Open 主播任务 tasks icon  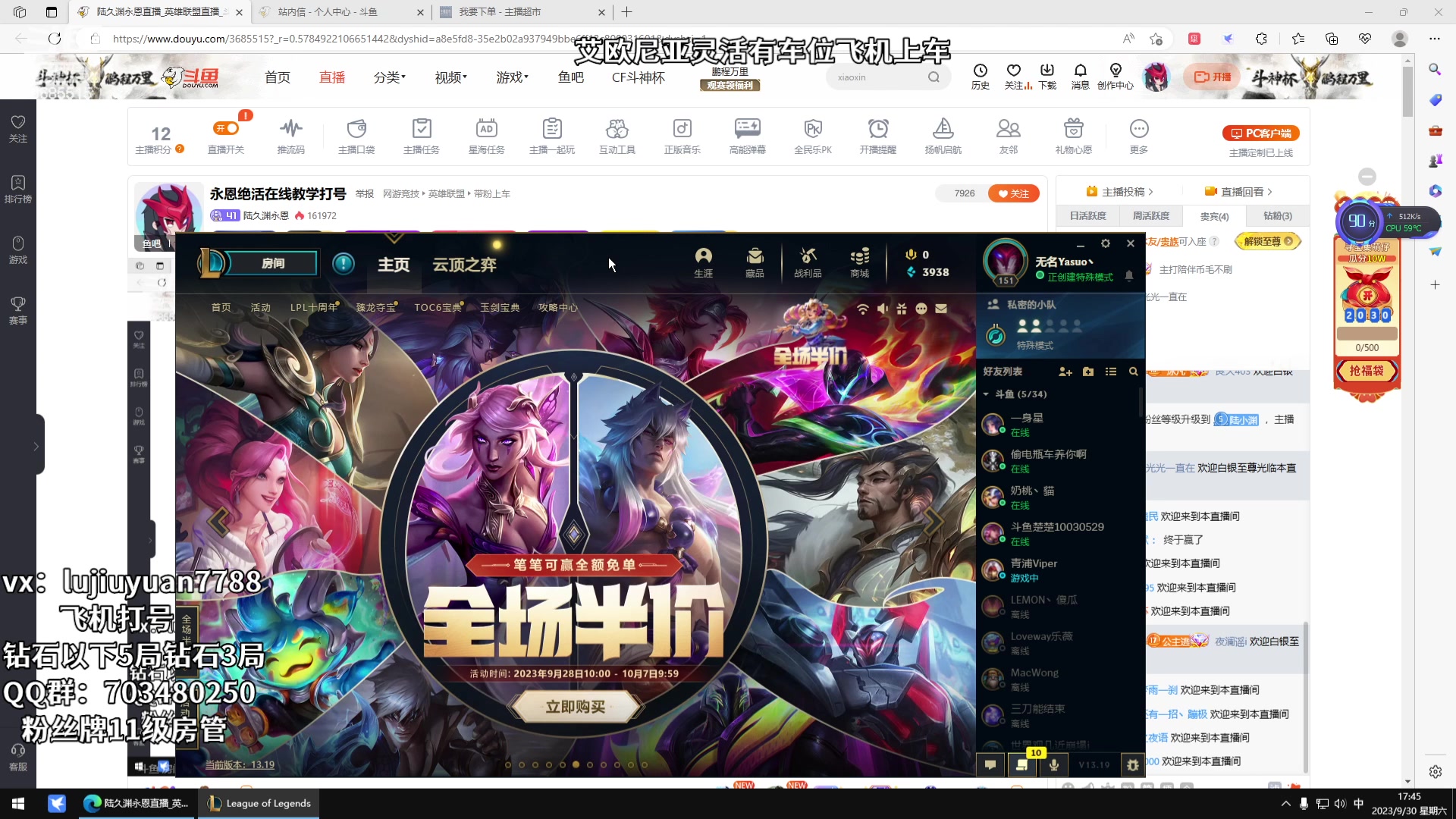[x=422, y=136]
